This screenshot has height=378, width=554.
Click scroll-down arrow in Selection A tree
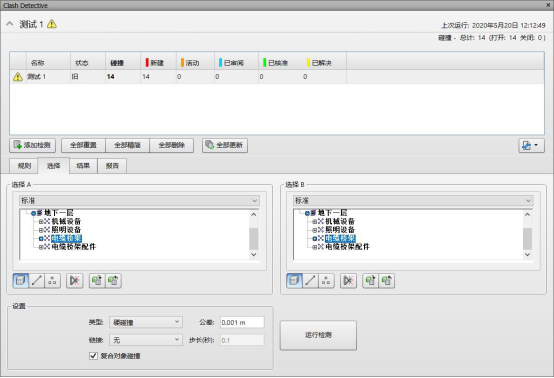click(254, 255)
